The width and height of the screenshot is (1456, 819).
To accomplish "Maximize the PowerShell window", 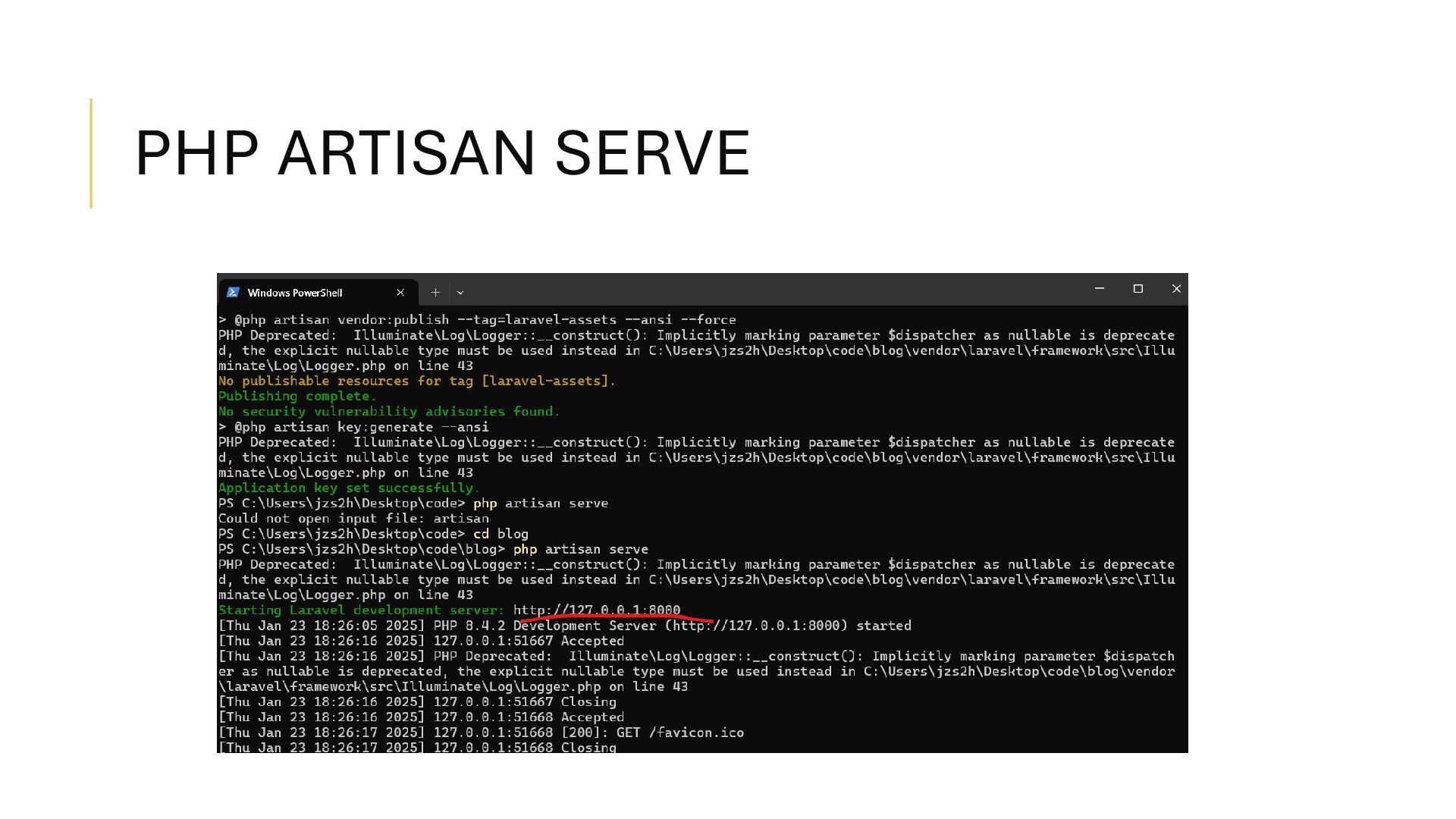I will click(x=1138, y=289).
